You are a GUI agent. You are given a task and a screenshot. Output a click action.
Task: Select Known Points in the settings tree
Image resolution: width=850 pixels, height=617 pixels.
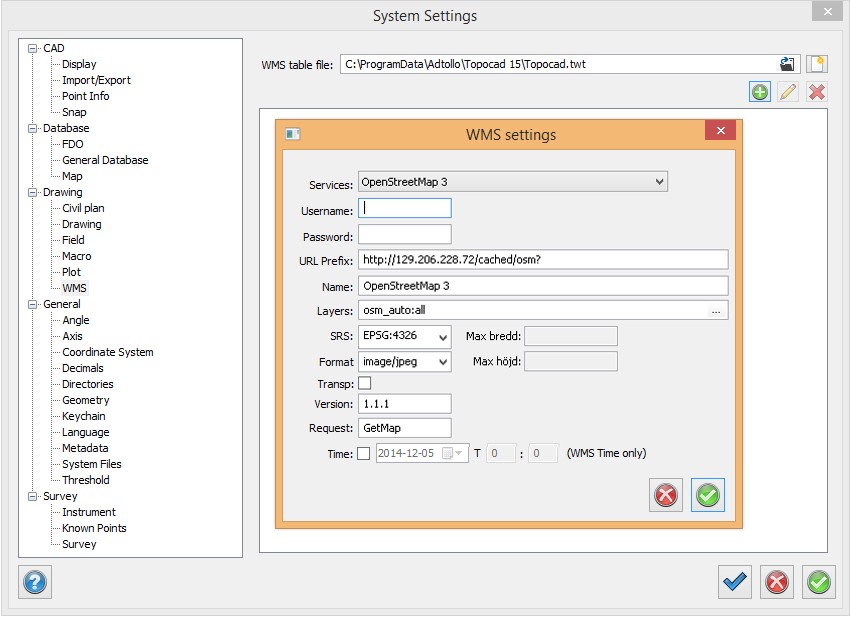point(94,528)
